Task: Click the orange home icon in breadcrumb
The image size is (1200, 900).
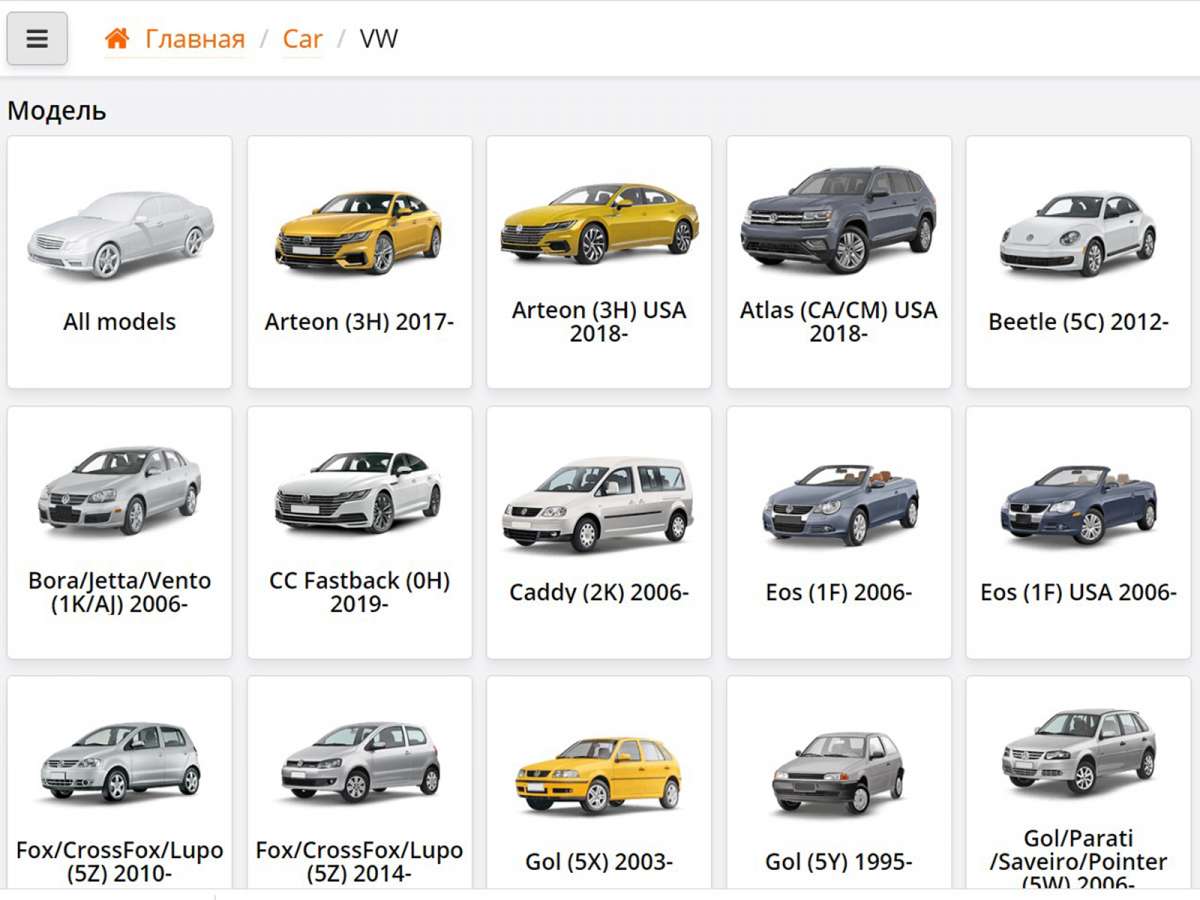Action: click(x=117, y=39)
